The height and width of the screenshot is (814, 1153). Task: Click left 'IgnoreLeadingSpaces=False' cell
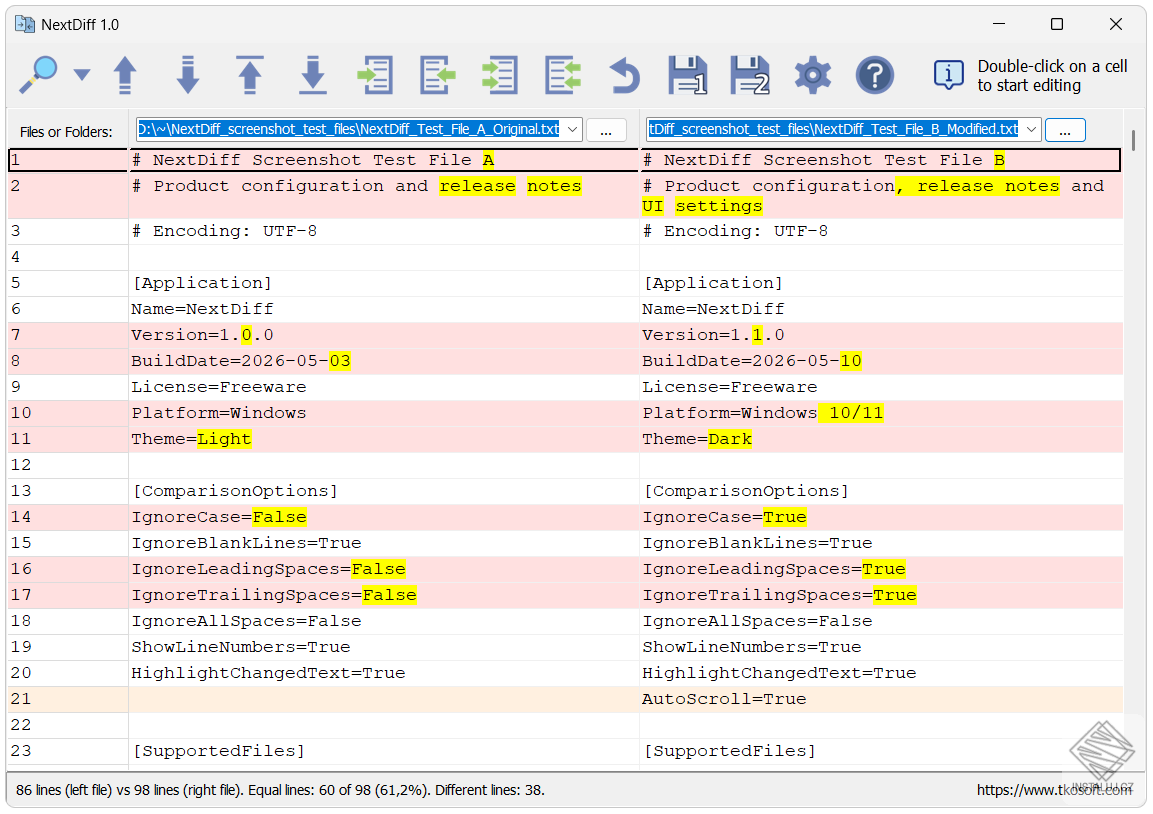pos(383,569)
